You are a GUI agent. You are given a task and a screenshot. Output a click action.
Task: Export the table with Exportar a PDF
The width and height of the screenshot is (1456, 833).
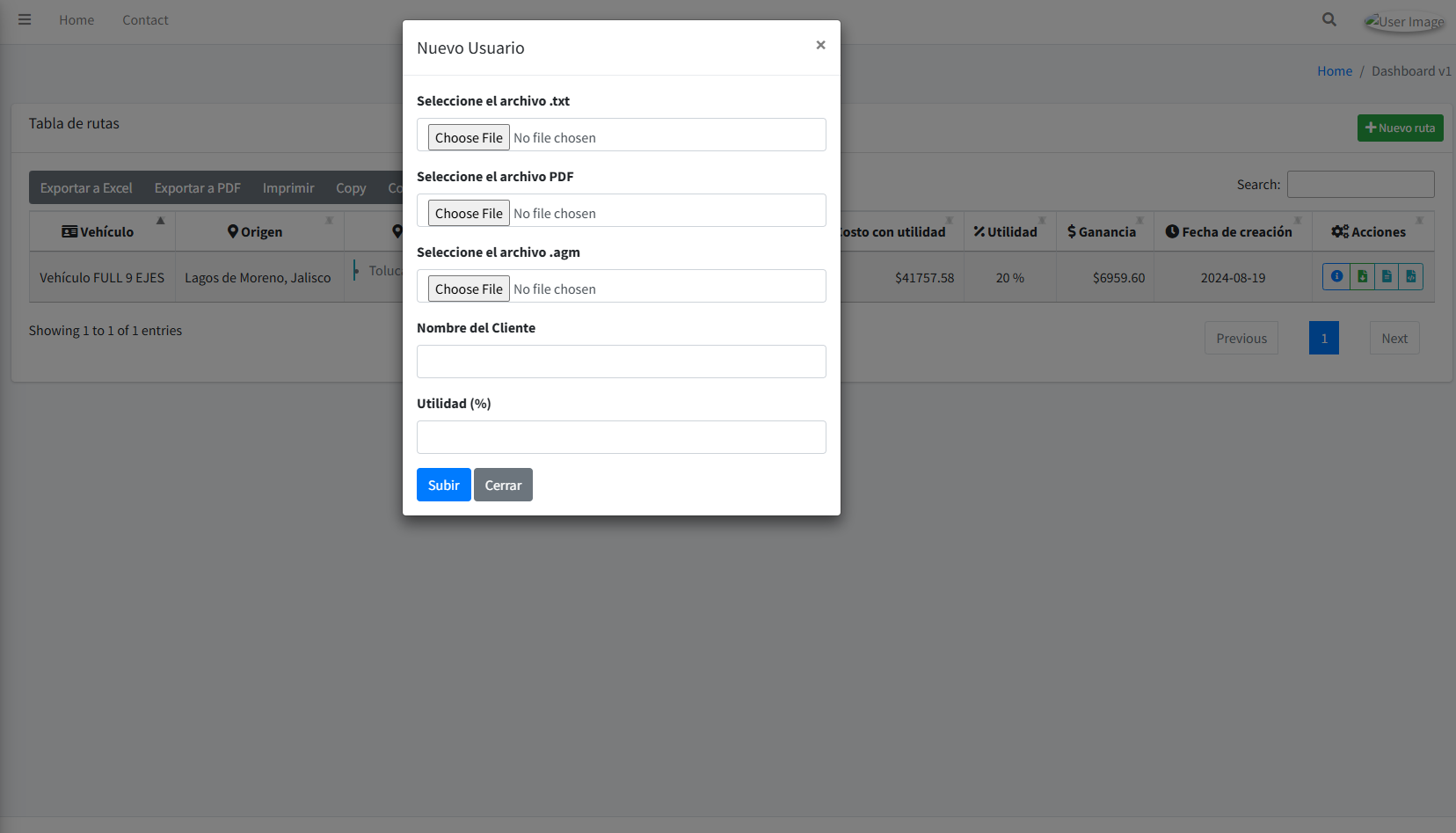pyautogui.click(x=198, y=187)
